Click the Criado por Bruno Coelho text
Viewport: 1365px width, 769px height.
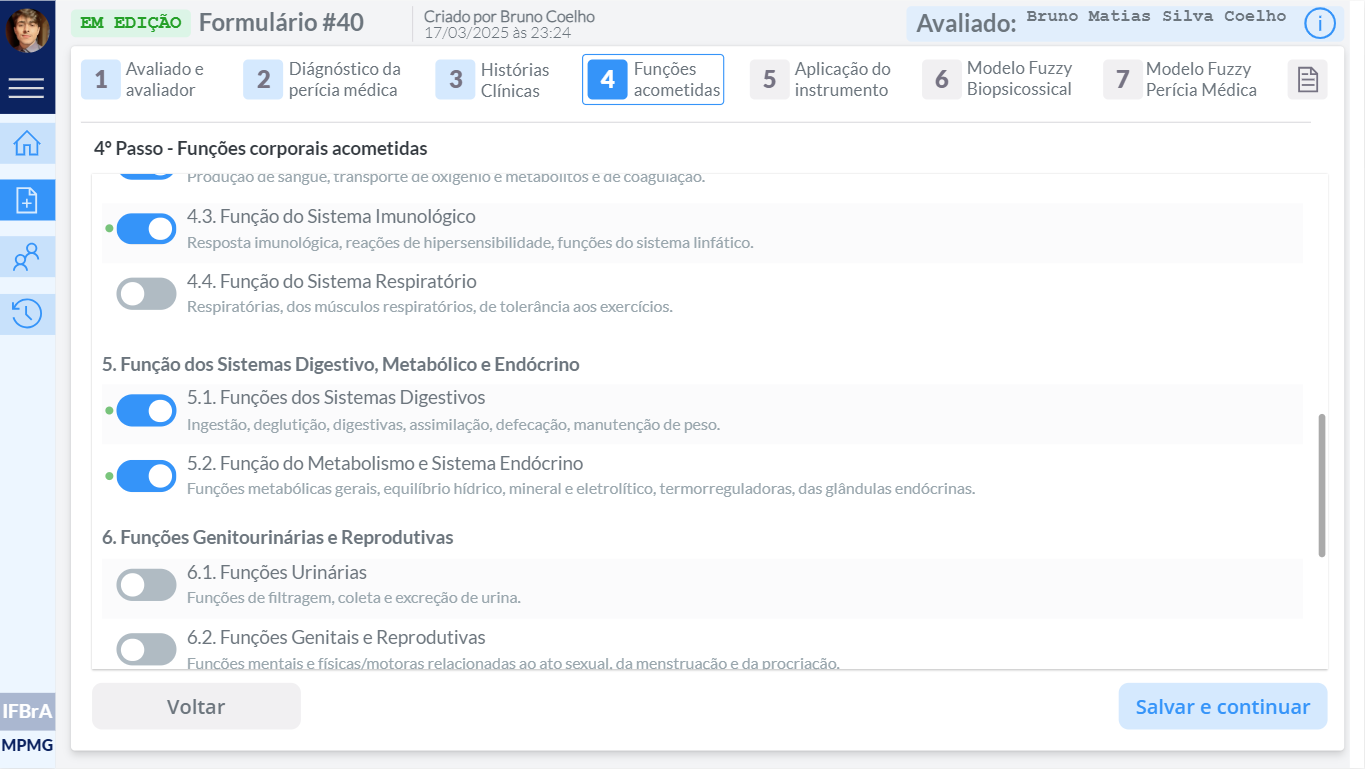pos(509,17)
